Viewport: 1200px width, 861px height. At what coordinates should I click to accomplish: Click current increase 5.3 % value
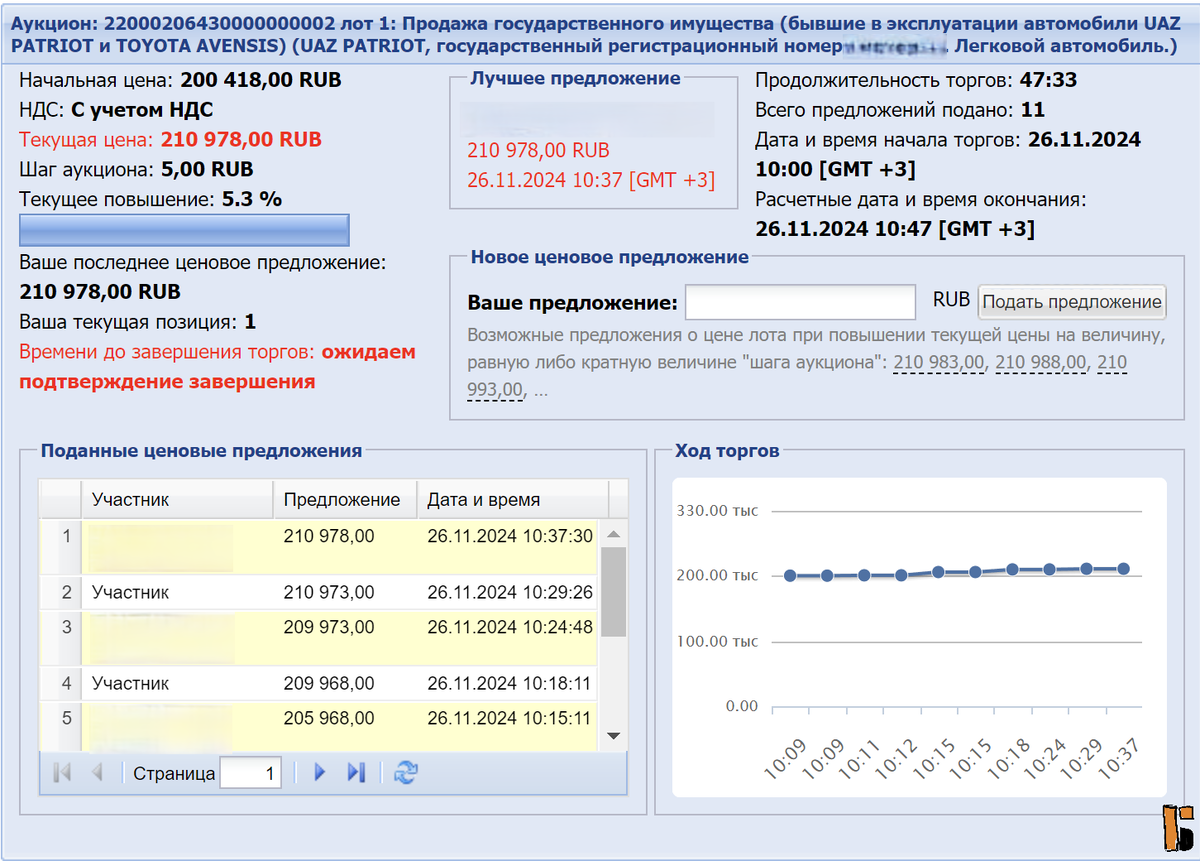tap(251, 199)
